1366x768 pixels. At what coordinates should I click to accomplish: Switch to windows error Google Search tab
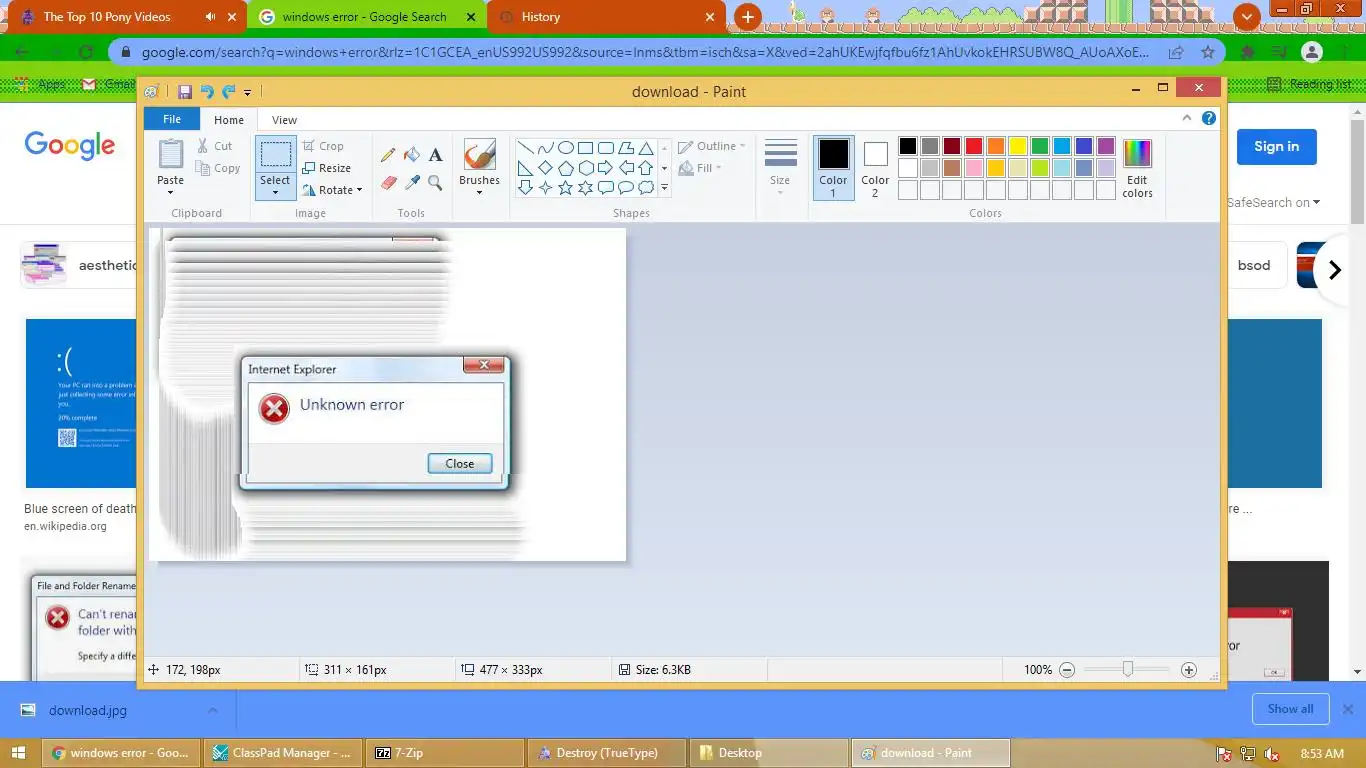pyautogui.click(x=364, y=17)
